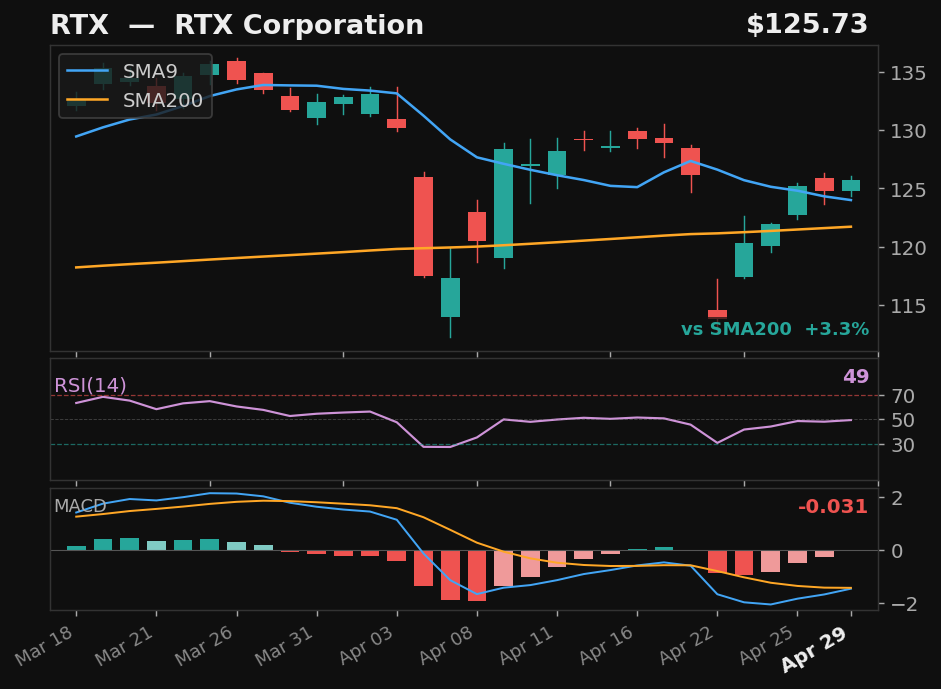Click the 135 price axis label
The height and width of the screenshot is (689, 941).
tap(908, 74)
